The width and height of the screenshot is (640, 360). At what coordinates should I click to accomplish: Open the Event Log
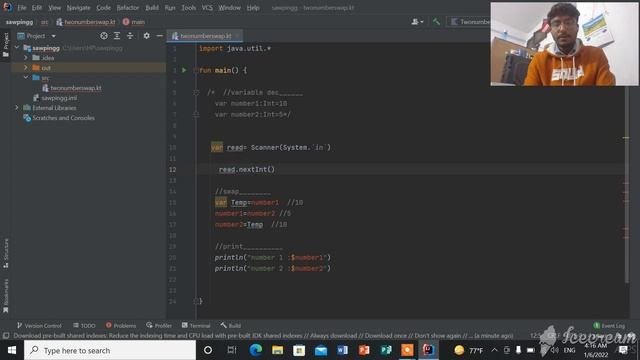609,325
